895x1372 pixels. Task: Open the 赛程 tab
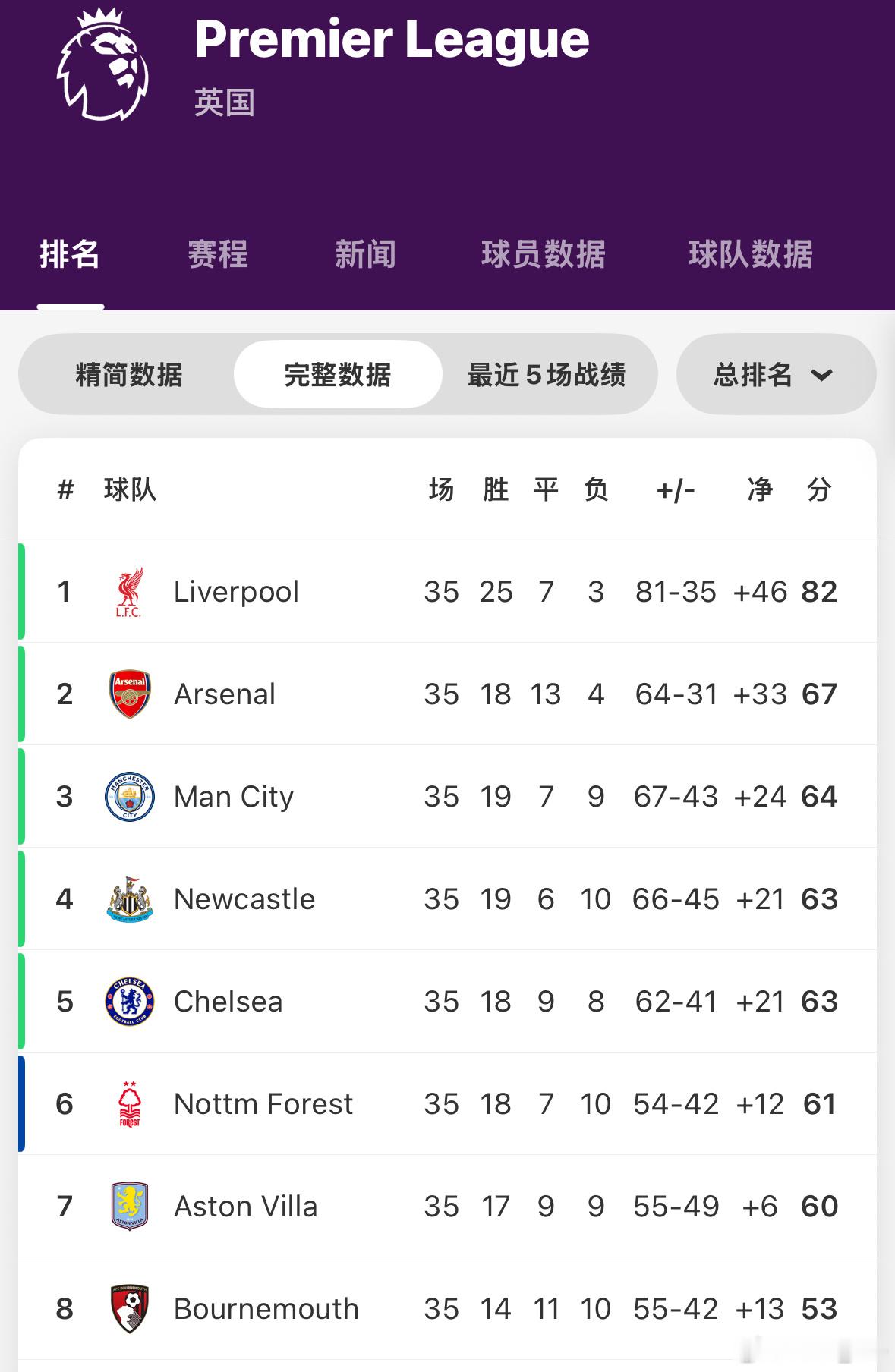tap(218, 254)
